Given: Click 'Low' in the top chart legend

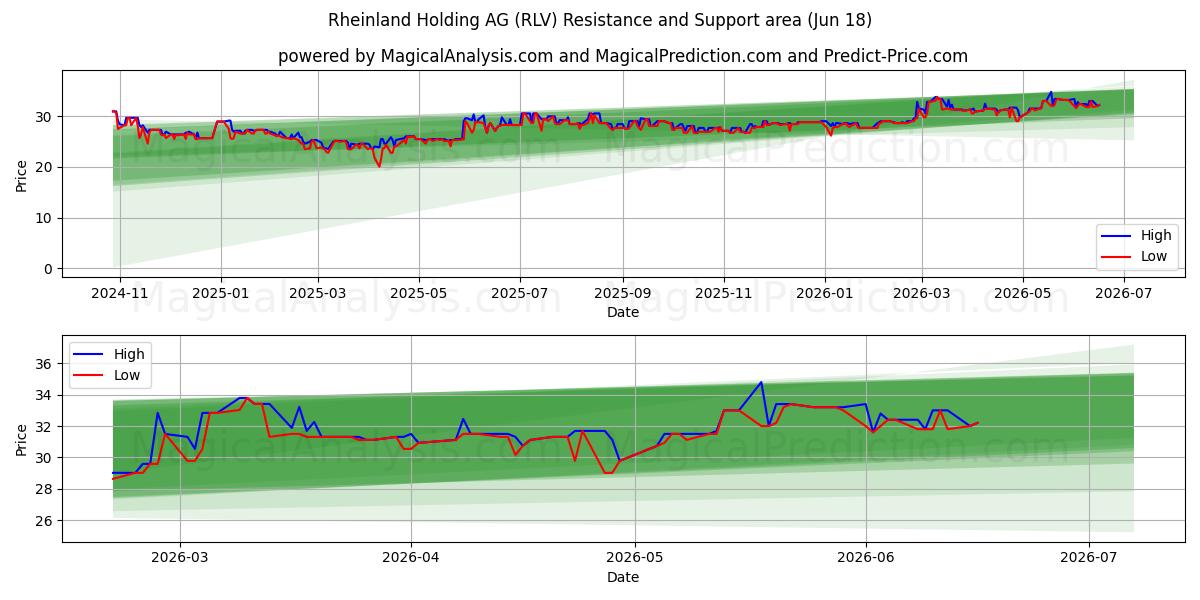Looking at the screenshot, I should pos(1155,257).
